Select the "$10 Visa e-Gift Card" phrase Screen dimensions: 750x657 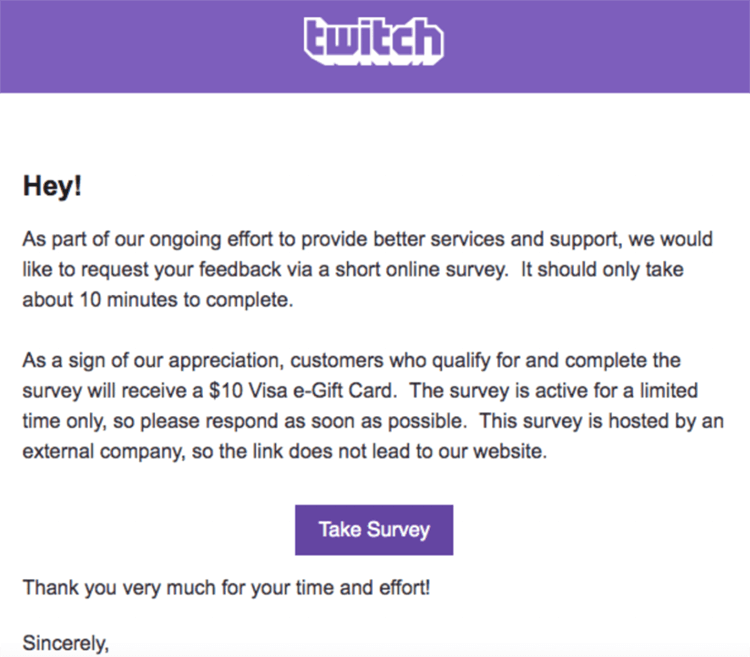tap(303, 391)
